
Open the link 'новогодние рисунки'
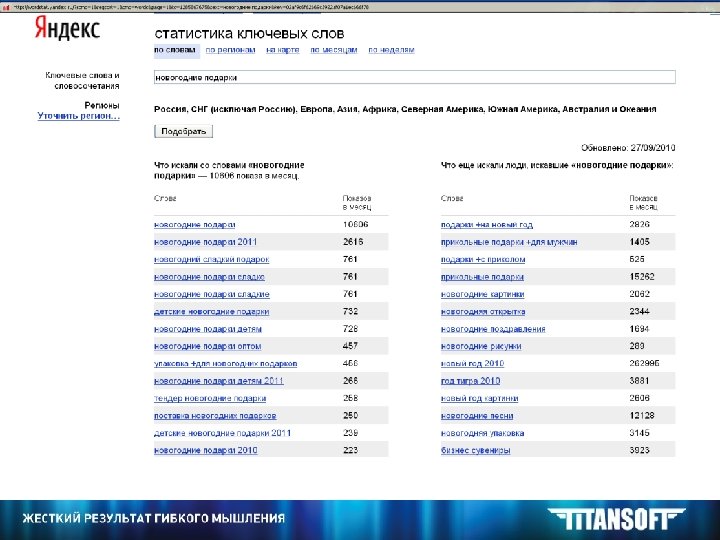(x=481, y=346)
